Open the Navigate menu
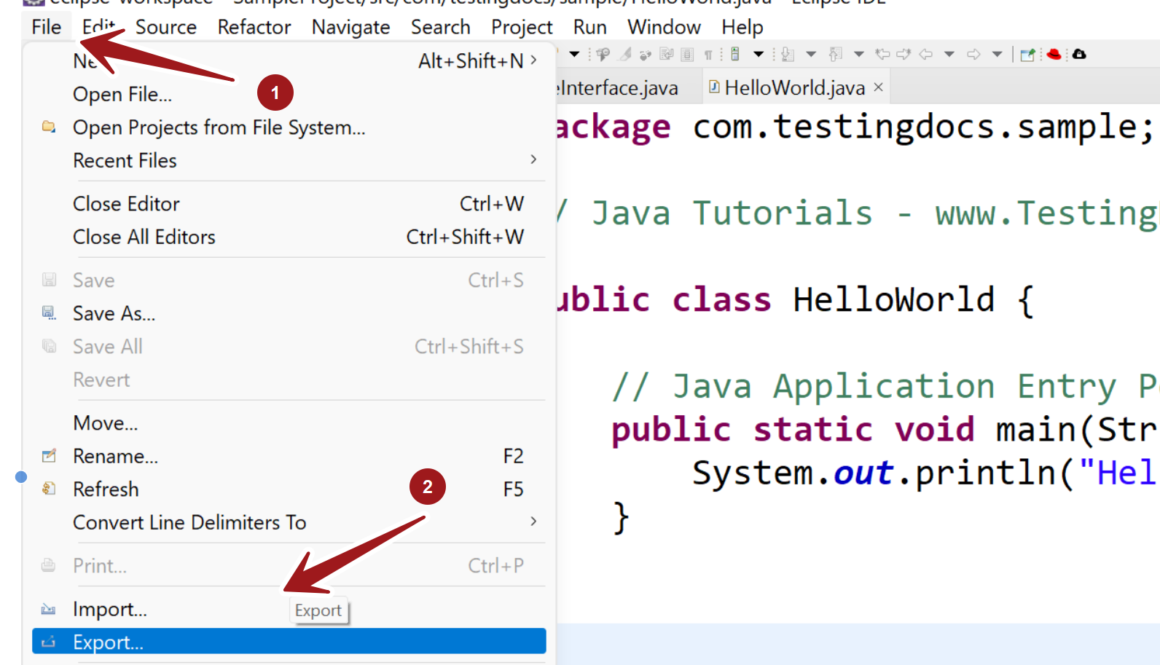Image resolution: width=1160 pixels, height=665 pixels. coord(349,27)
